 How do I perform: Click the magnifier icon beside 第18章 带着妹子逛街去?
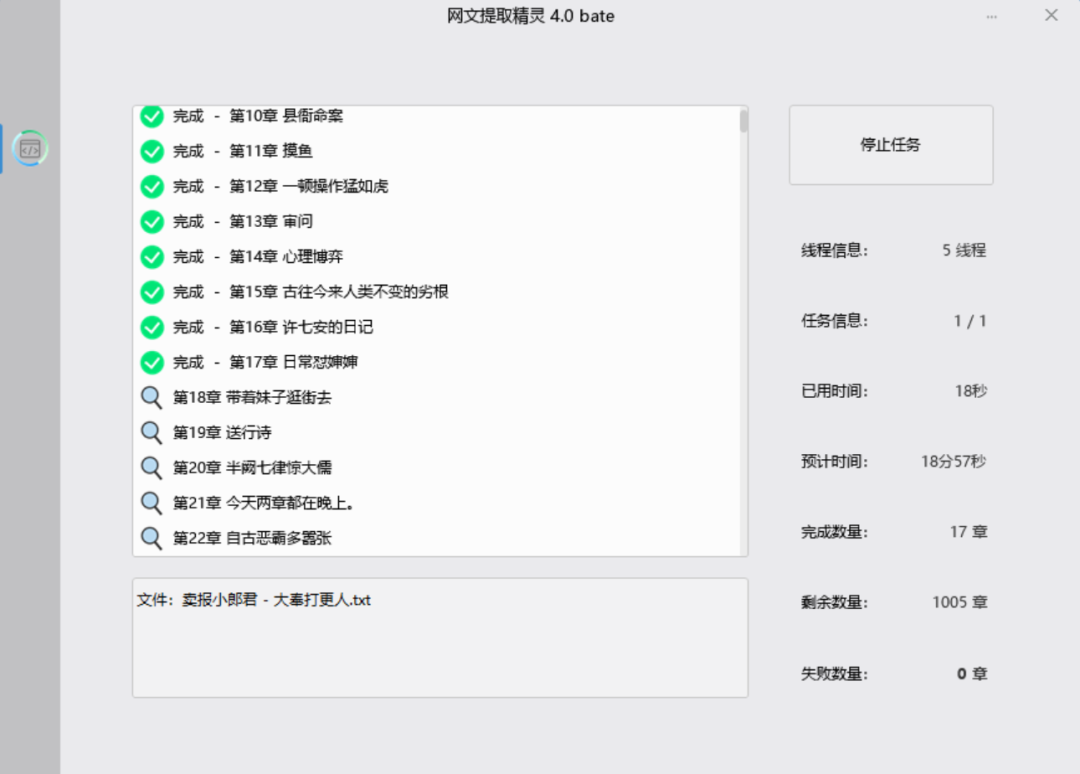tap(151, 397)
